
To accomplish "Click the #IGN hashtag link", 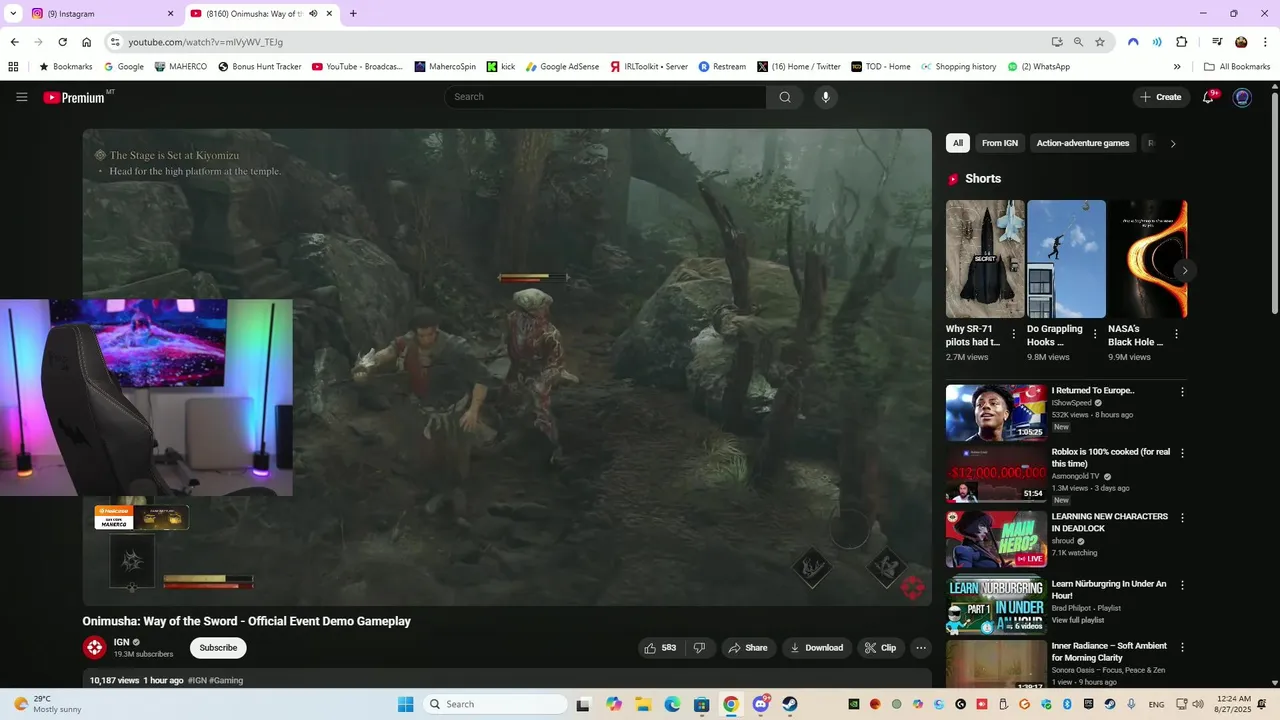I will coord(197,680).
